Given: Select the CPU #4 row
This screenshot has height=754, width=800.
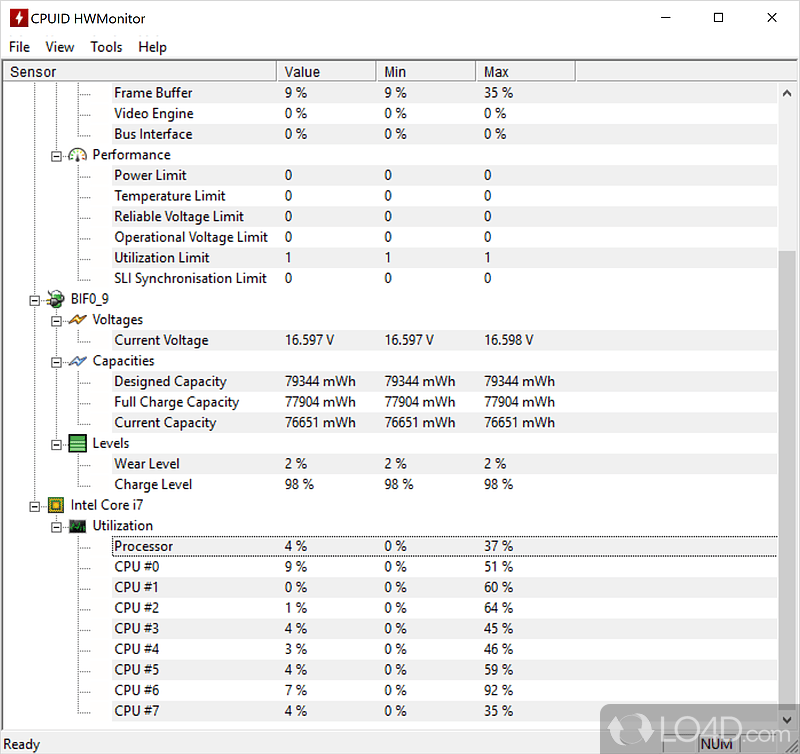Looking at the screenshot, I should (444, 649).
